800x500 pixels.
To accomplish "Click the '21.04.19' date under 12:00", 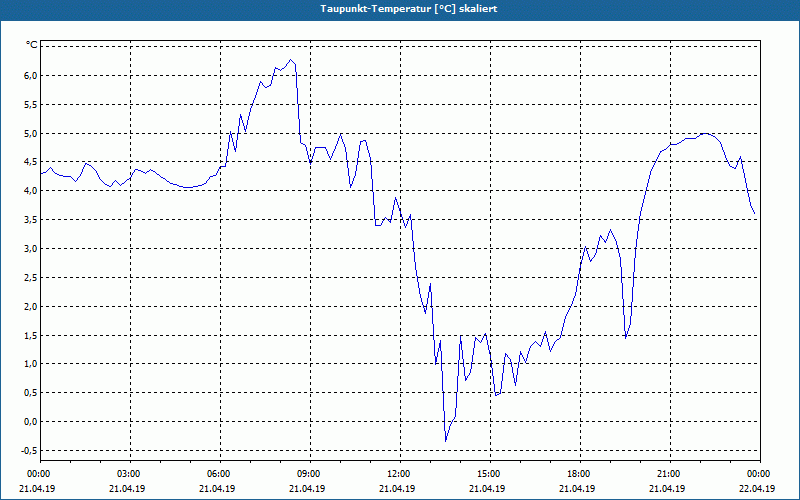I will click(397, 488).
